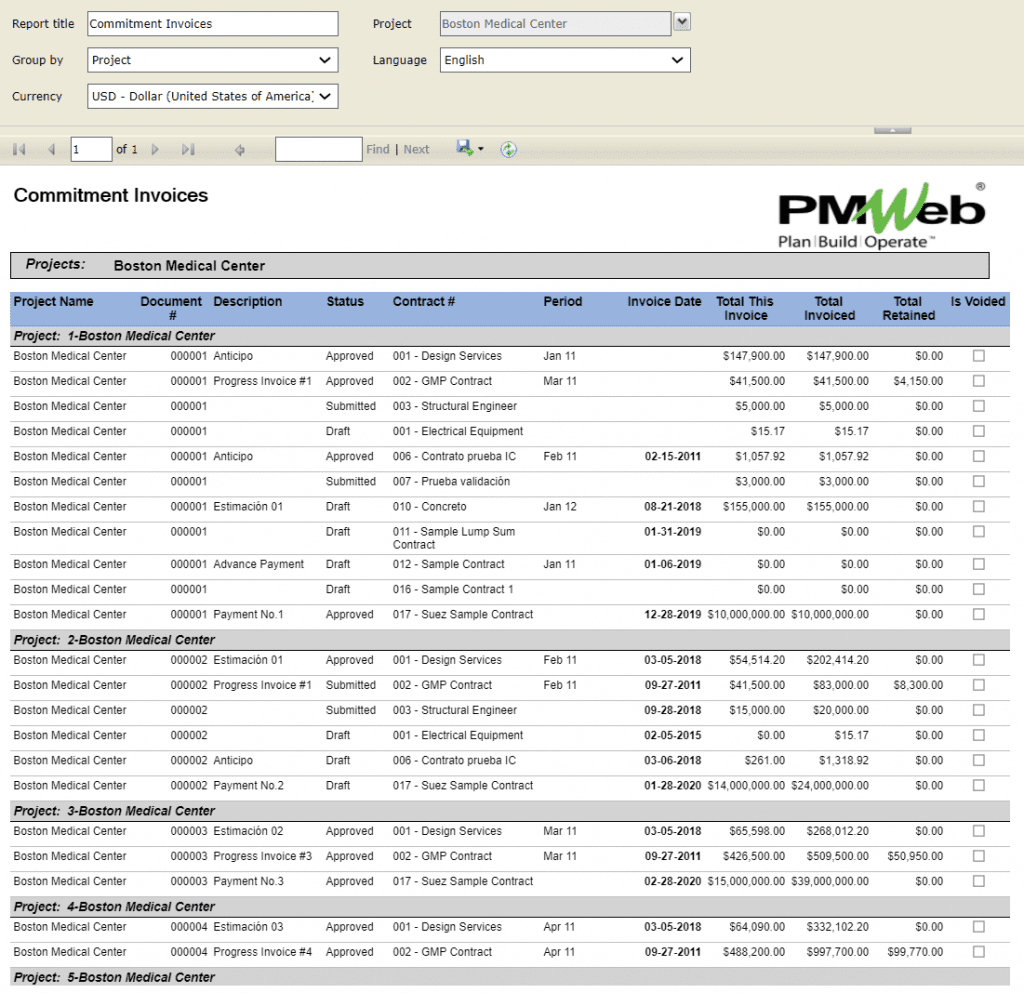The height and width of the screenshot is (993, 1024).
Task: Expand the Project selector arrow
Action: point(682,22)
